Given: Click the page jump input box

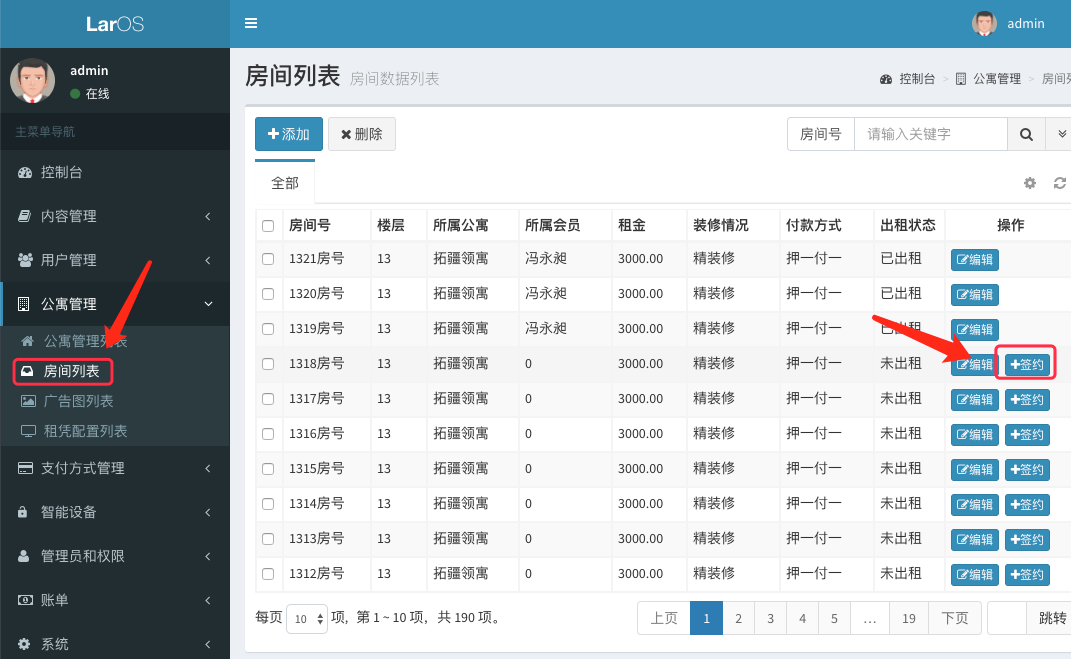Looking at the screenshot, I should 1007,618.
